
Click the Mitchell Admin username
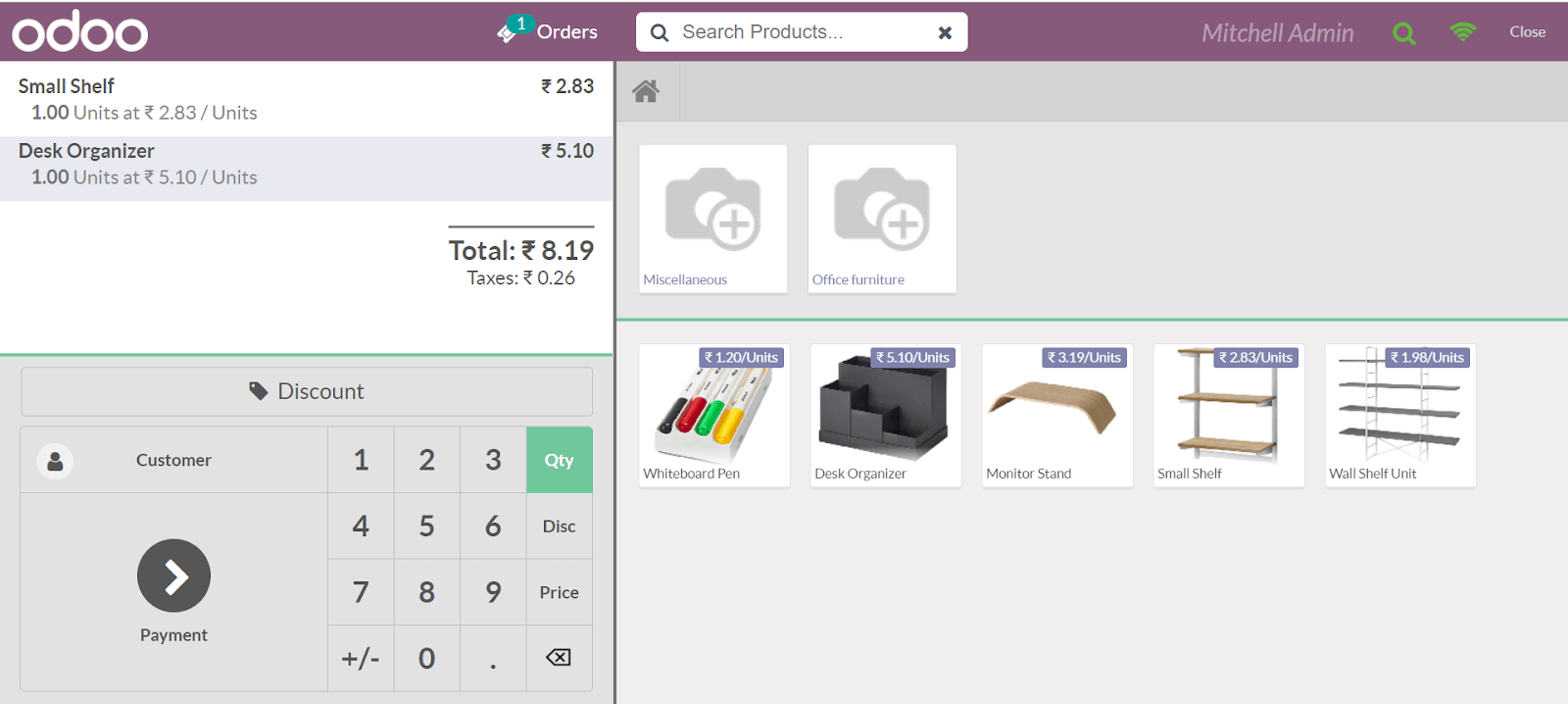tap(1278, 33)
